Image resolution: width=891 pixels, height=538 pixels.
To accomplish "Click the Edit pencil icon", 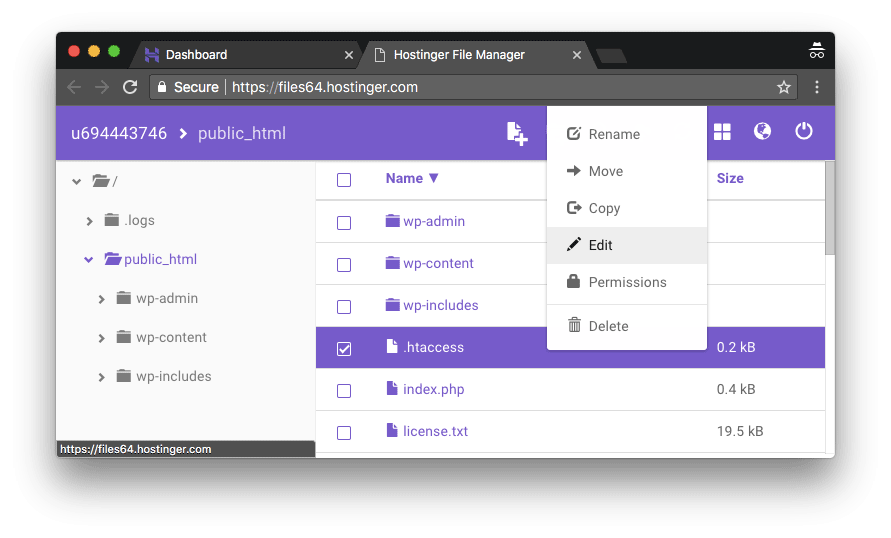I will point(574,244).
